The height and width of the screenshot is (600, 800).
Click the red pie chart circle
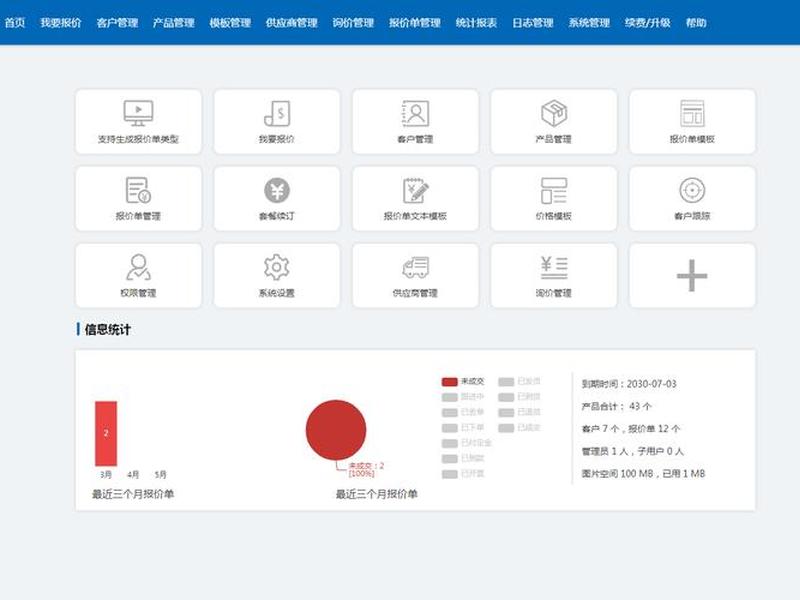336,430
